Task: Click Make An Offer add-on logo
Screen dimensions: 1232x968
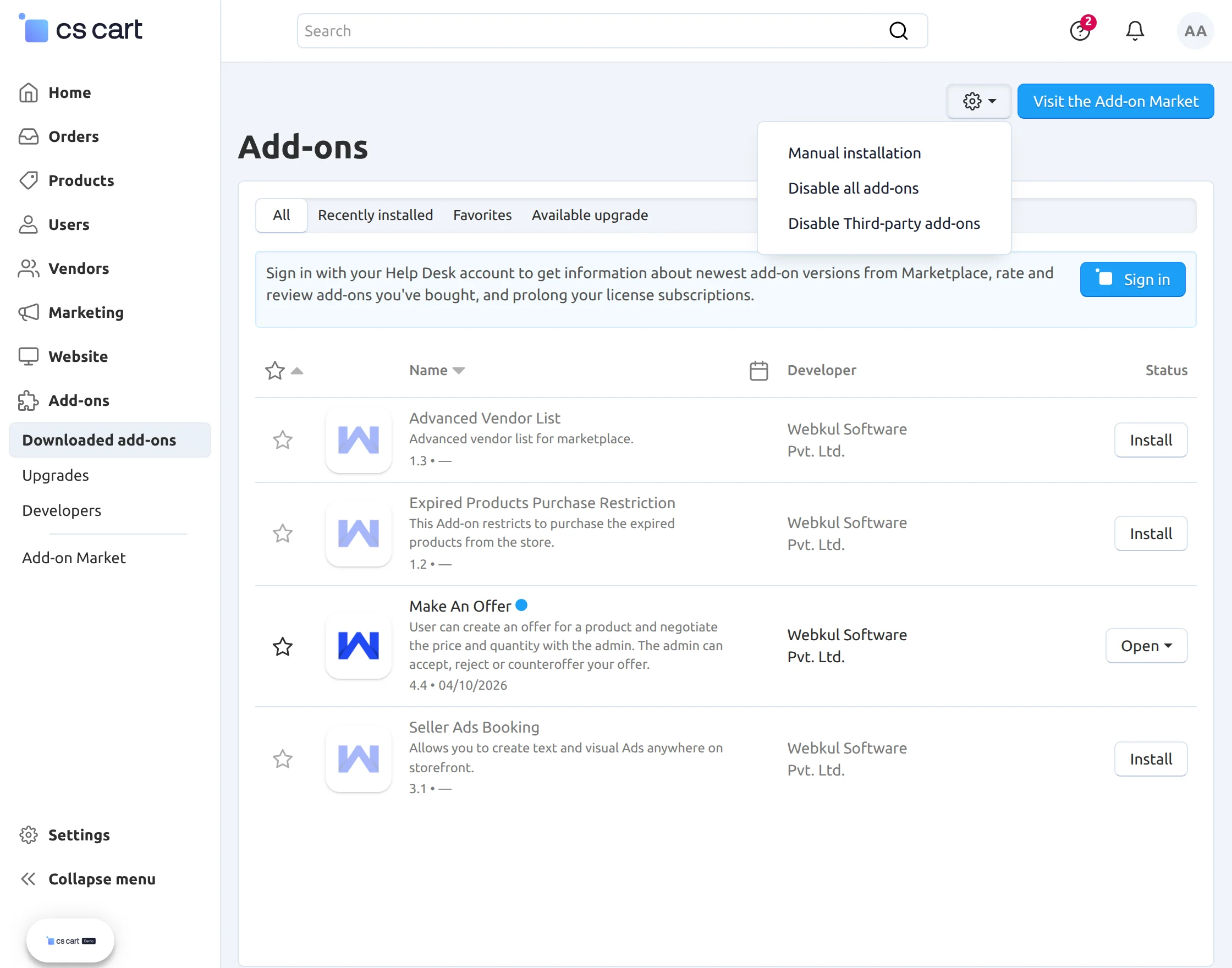Action: (358, 646)
